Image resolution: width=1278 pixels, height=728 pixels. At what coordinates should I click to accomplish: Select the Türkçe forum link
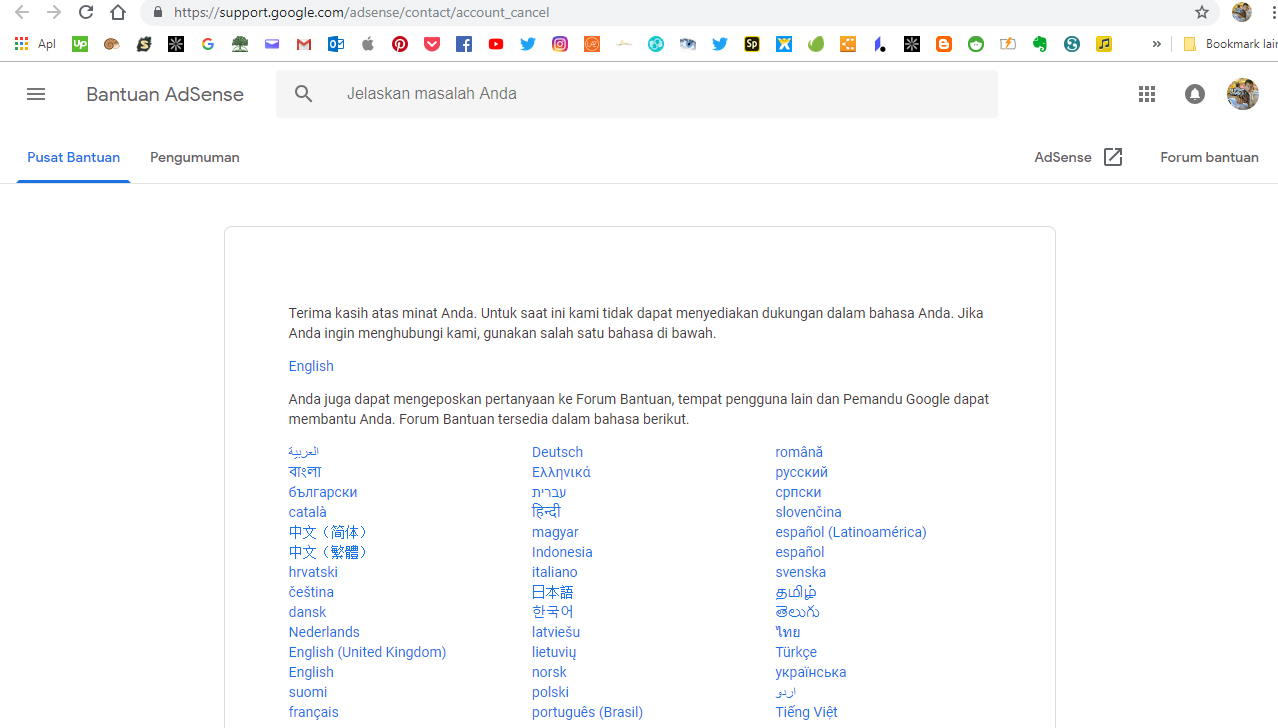click(x=796, y=652)
